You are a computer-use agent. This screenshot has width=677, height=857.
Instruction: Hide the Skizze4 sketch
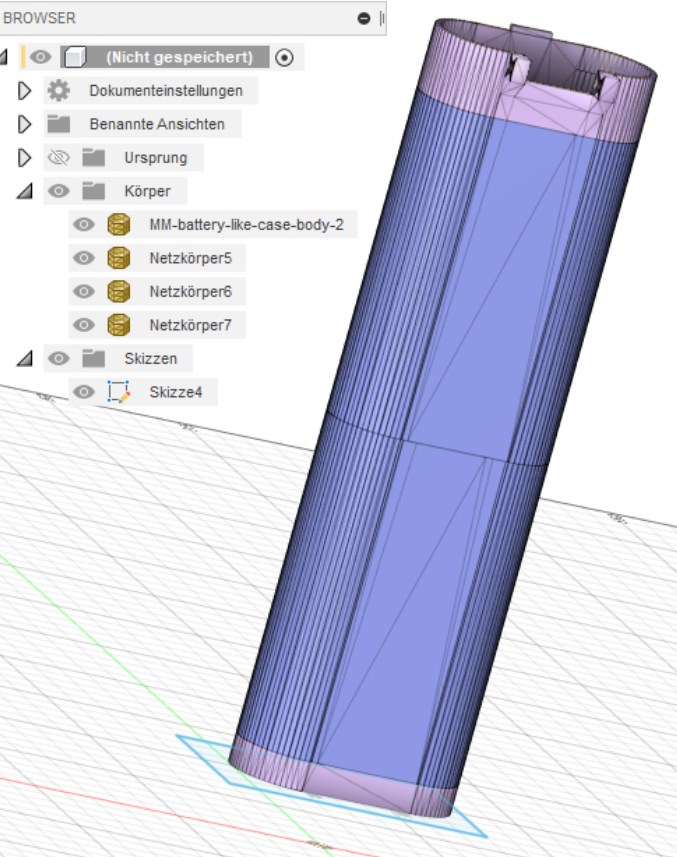(x=84, y=392)
